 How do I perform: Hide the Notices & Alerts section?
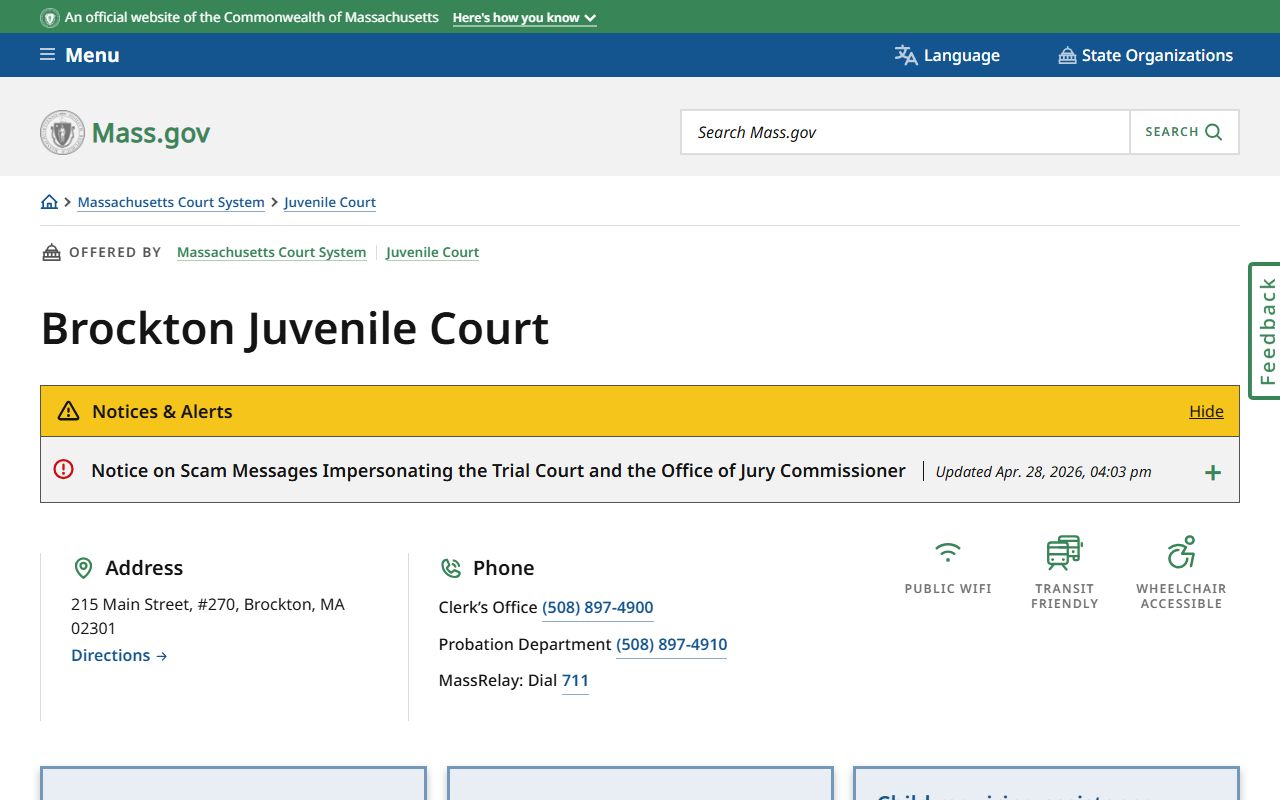pos(1206,411)
